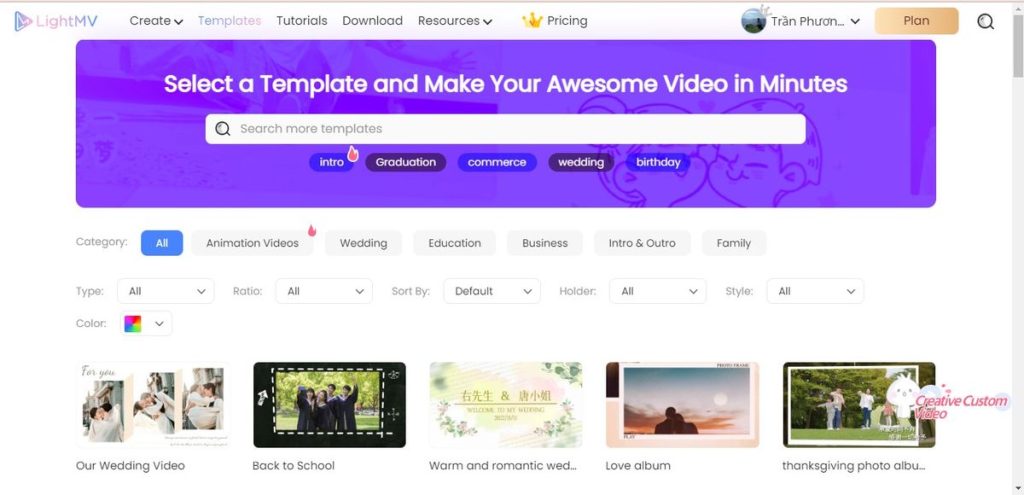
Task: Open the Tutorials page
Action: [302, 21]
